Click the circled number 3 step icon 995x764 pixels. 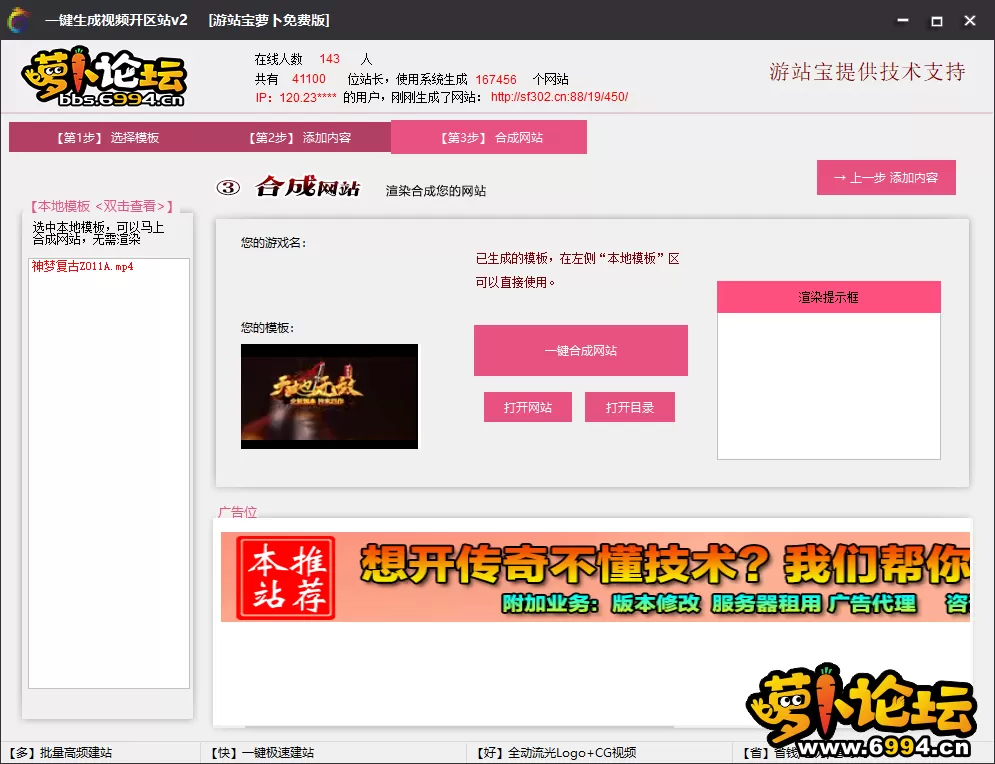(x=228, y=188)
